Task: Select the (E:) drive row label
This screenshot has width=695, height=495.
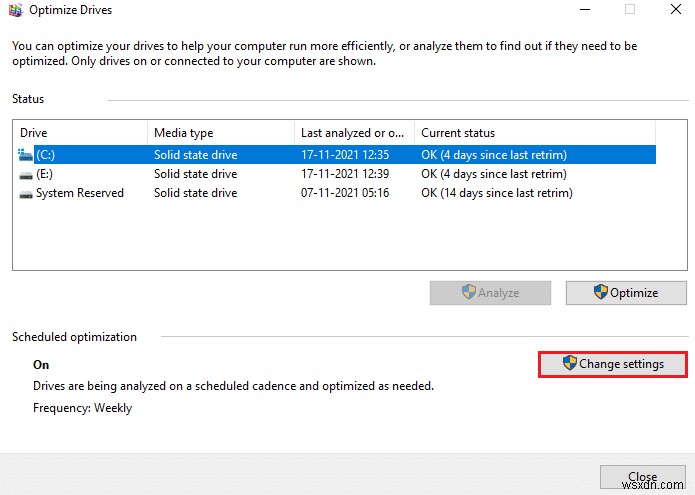Action: point(44,174)
